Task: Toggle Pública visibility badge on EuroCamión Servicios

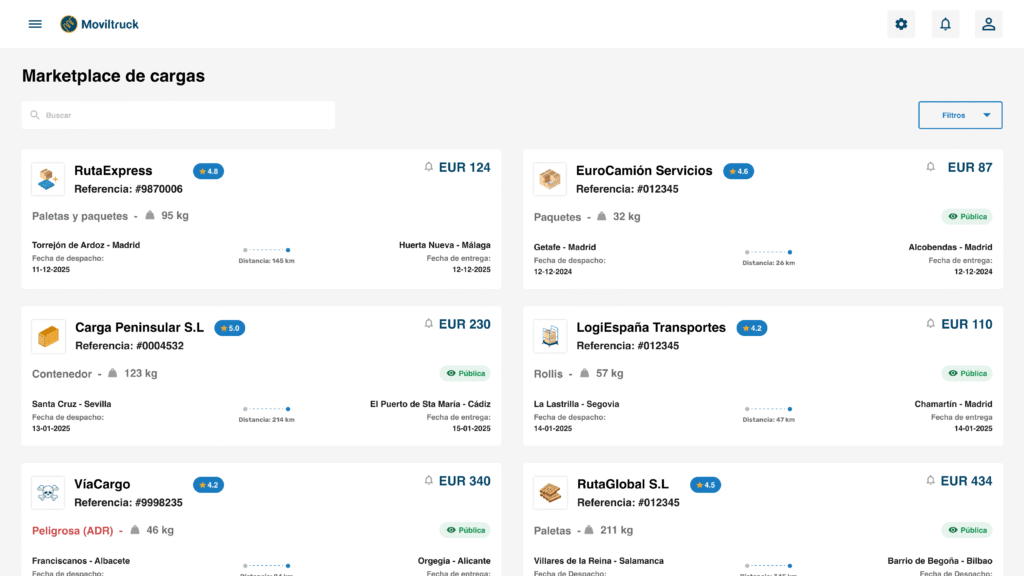Action: tap(967, 216)
